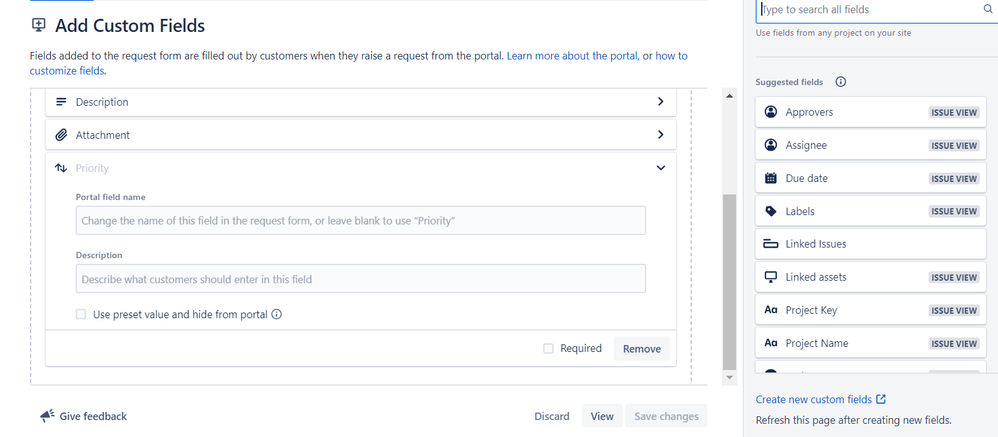This screenshot has width=998, height=437.
Task: Click the search magnifier icon
Action: click(x=988, y=10)
